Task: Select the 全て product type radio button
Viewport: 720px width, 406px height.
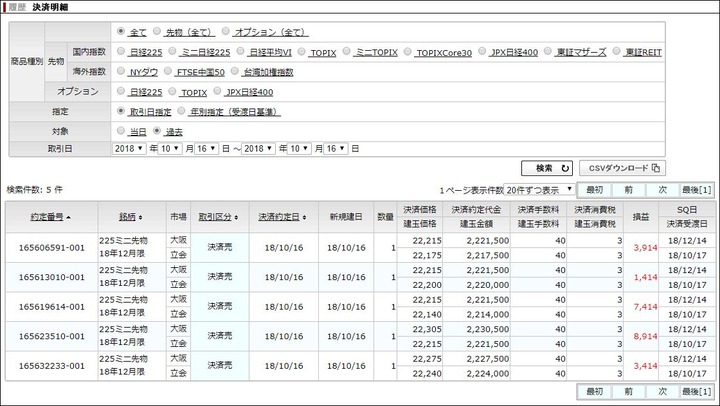Action: pos(121,31)
